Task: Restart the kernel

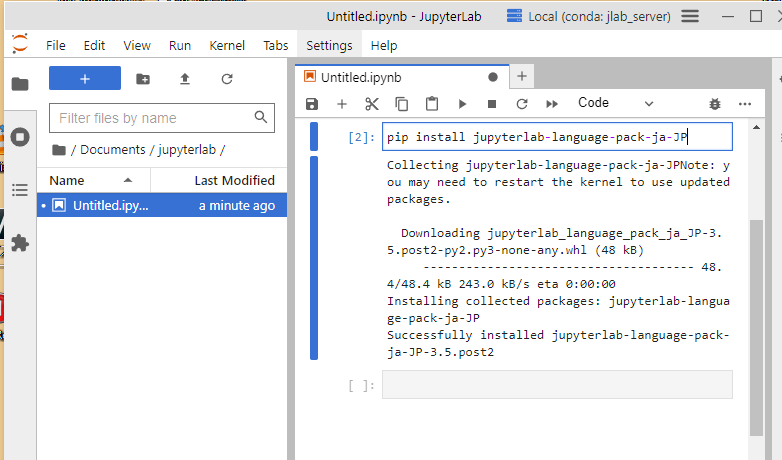Action: [521, 104]
